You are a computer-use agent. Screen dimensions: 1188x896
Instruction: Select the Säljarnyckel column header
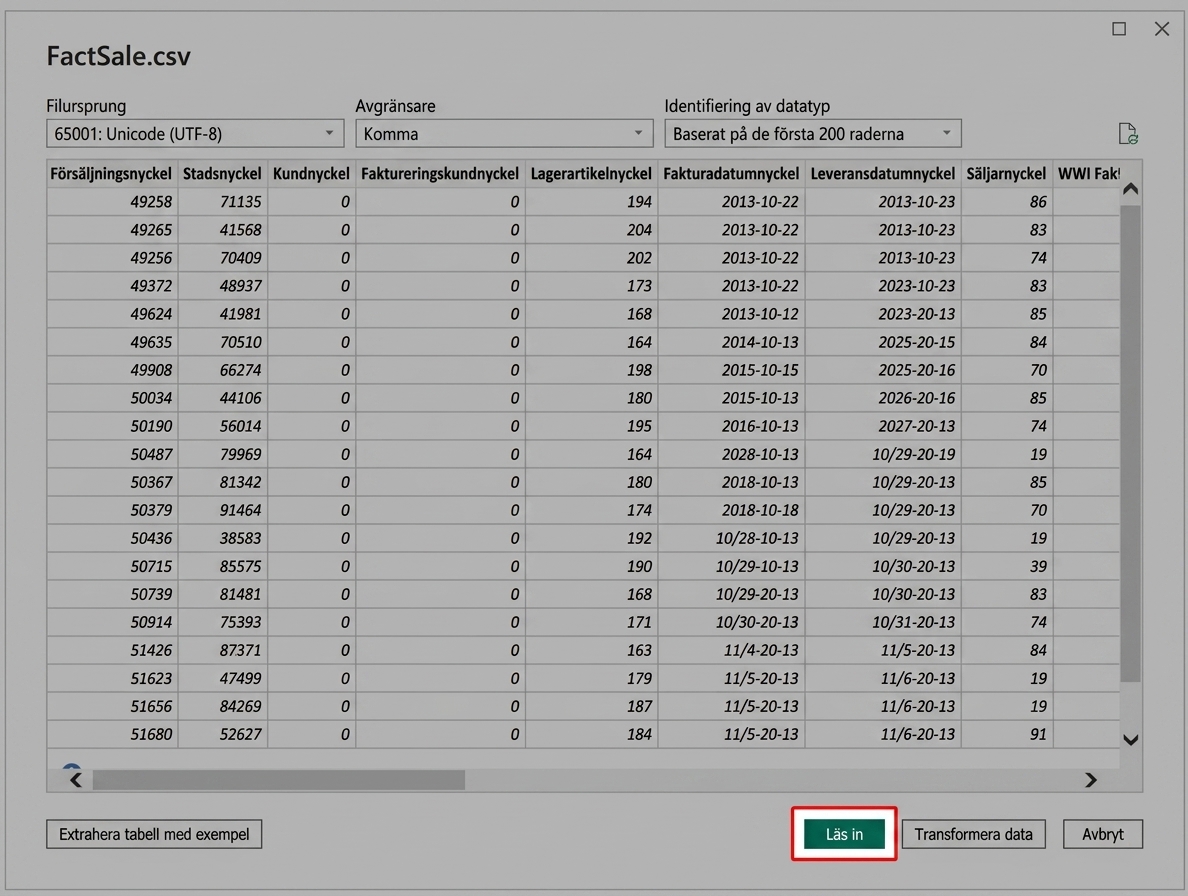(1006, 173)
